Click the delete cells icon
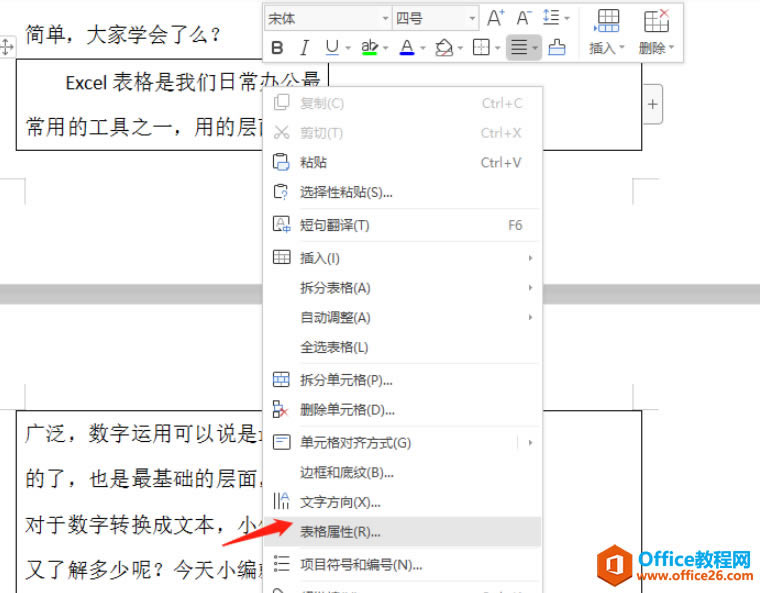760x593 pixels. click(281, 409)
